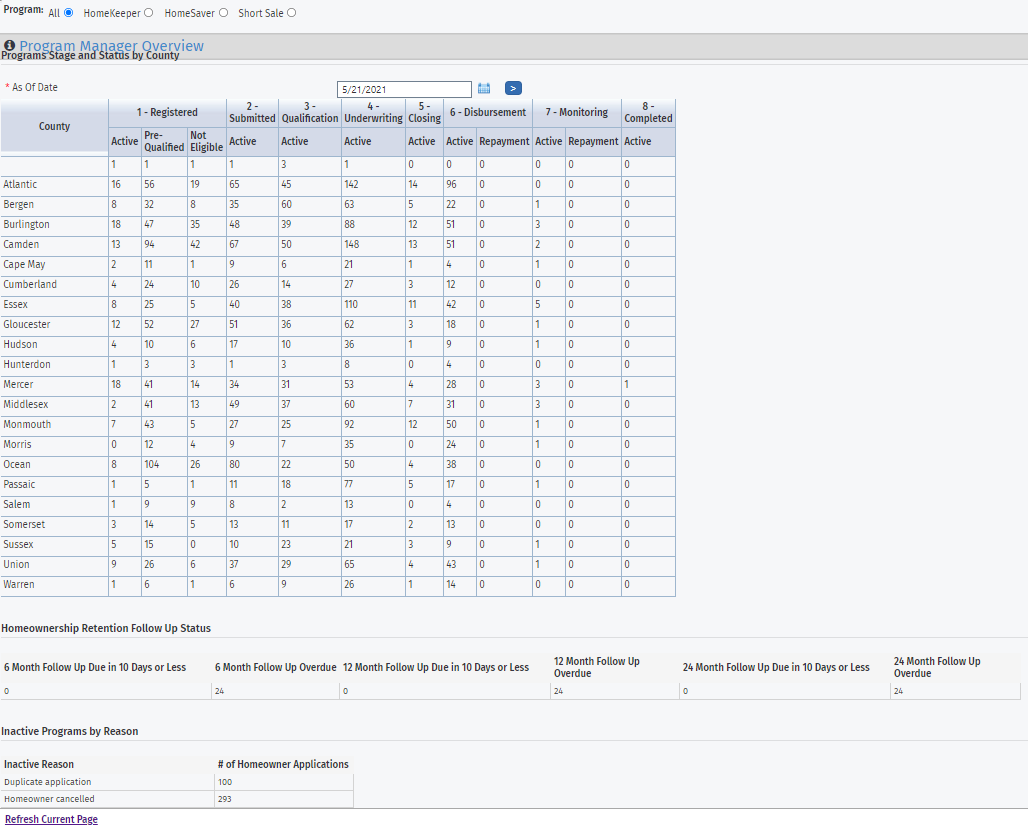Viewport: 1028px width, 827px height.
Task: Select the Essex county row label
Action: (x=16, y=304)
